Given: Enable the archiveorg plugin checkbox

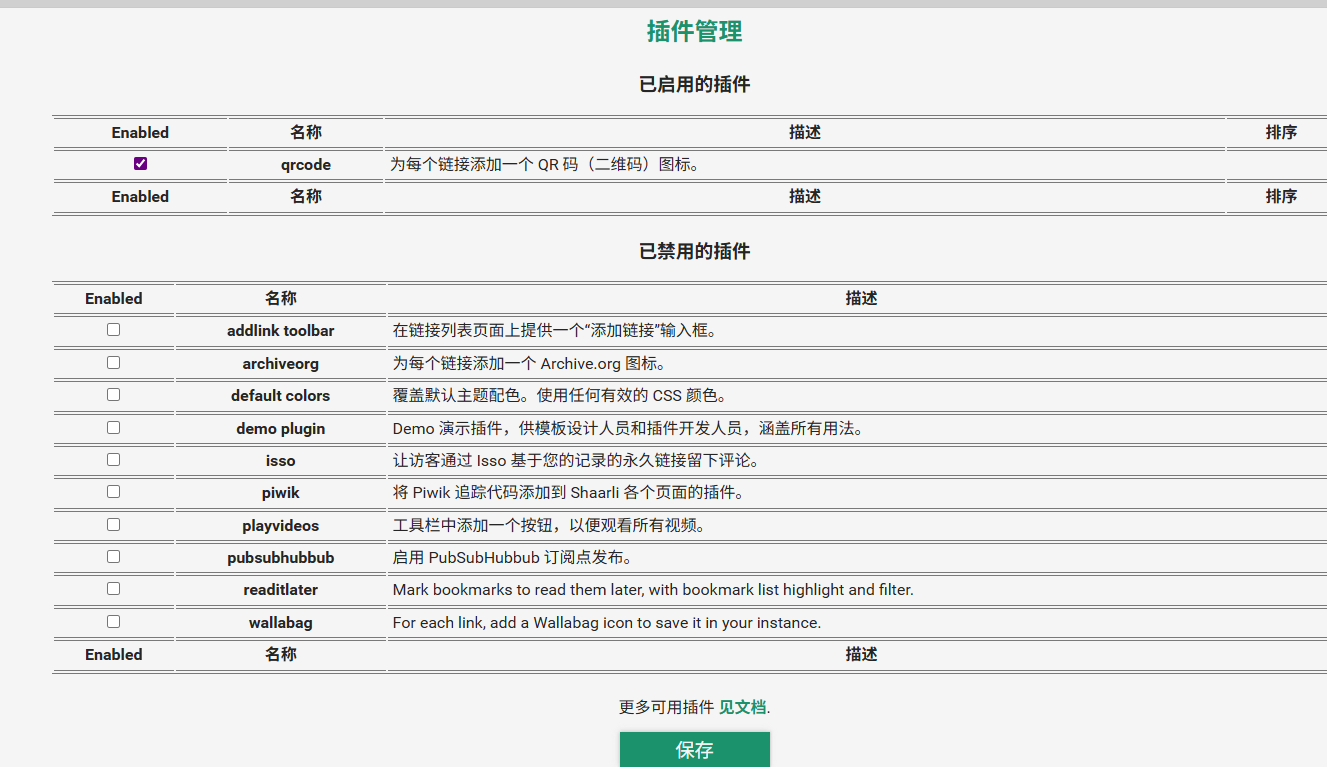Looking at the screenshot, I should (x=113, y=362).
